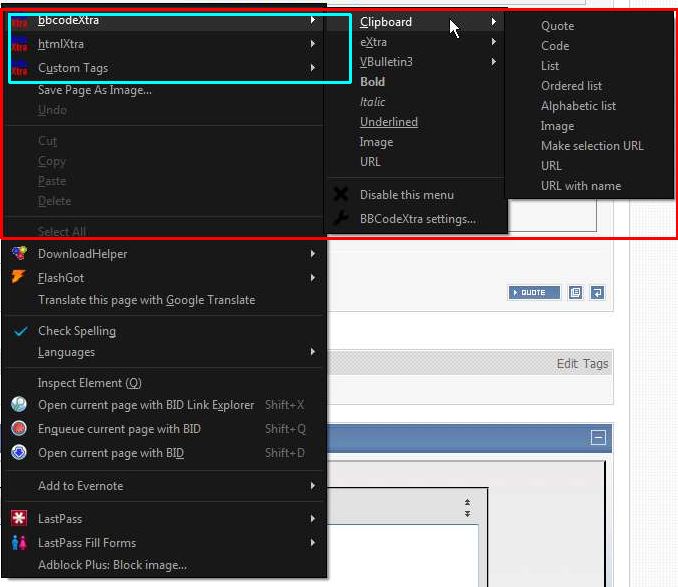The height and width of the screenshot is (587, 678).
Task: Choose URL from the Clipboard submenu
Action: (551, 166)
